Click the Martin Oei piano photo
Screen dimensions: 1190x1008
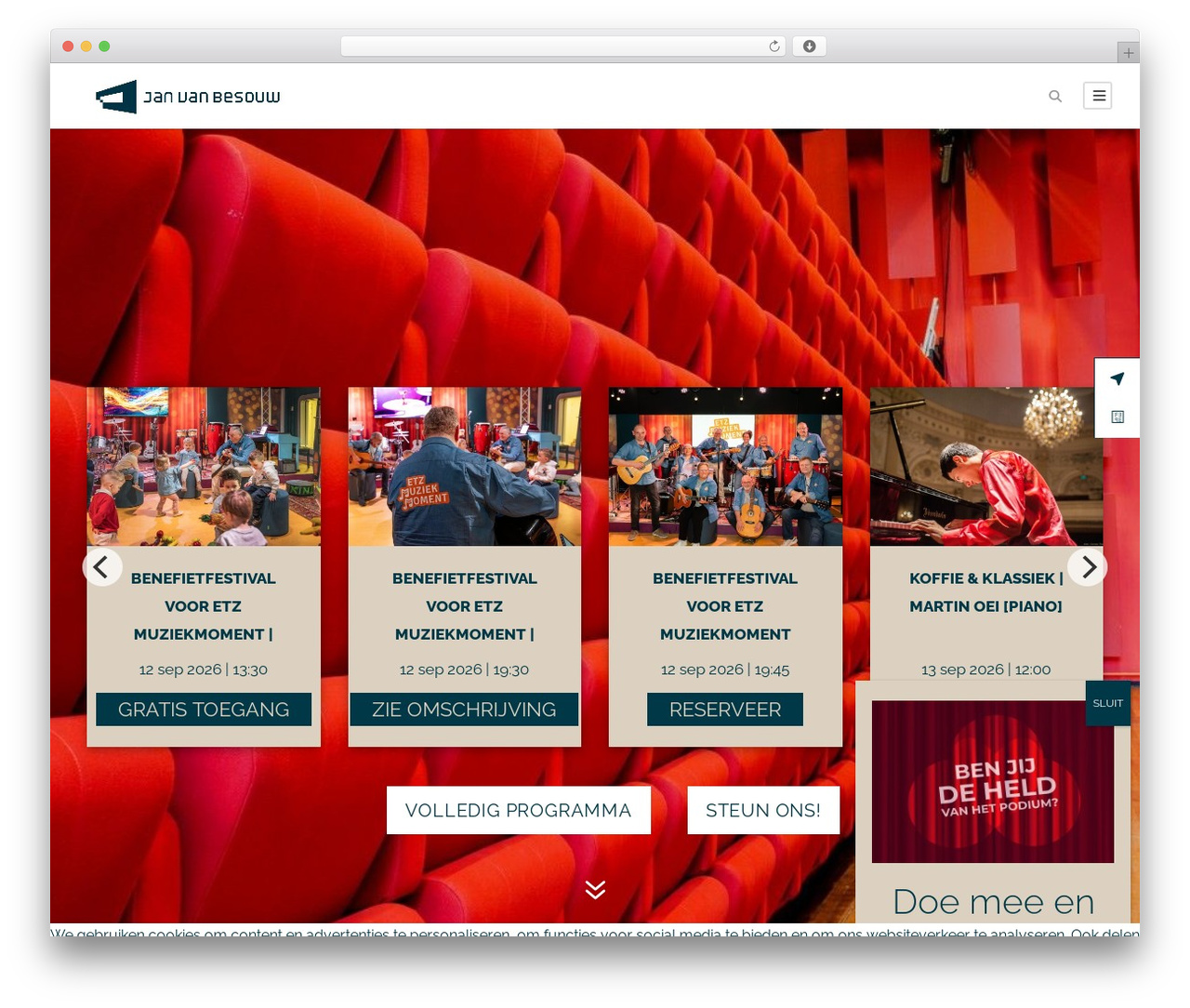click(986, 467)
